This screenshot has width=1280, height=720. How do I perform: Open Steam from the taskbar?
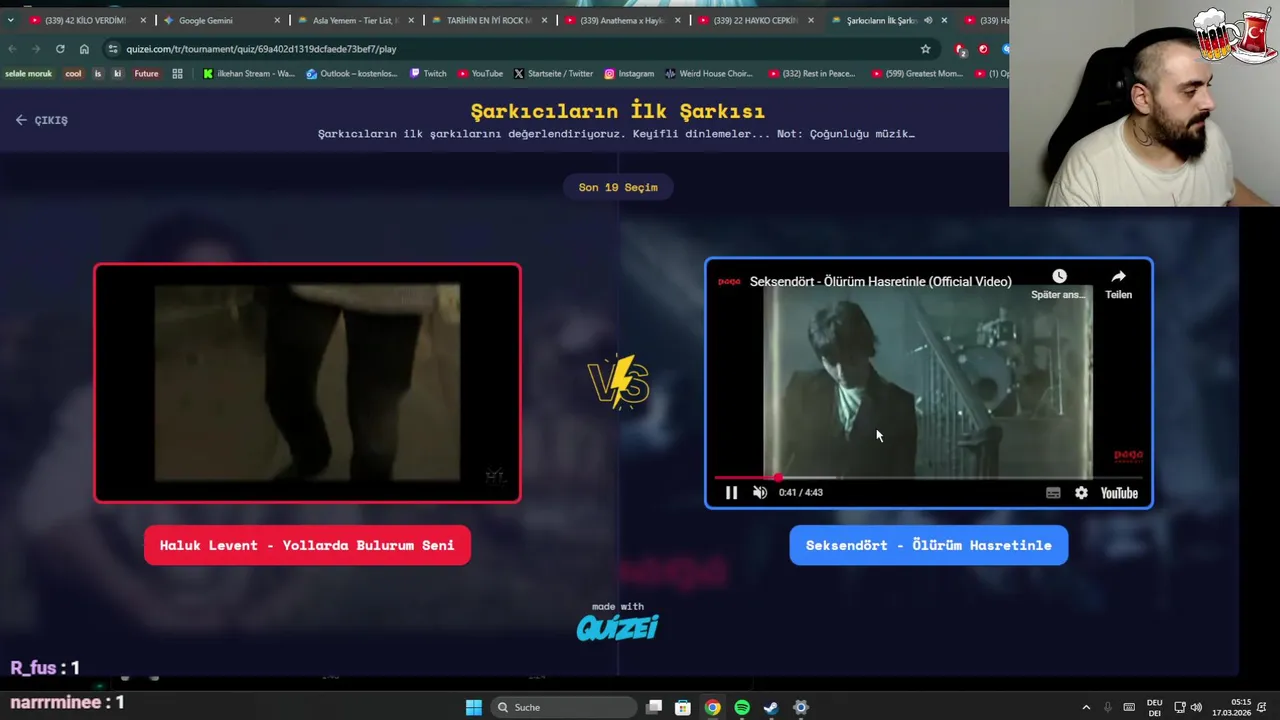click(x=771, y=707)
